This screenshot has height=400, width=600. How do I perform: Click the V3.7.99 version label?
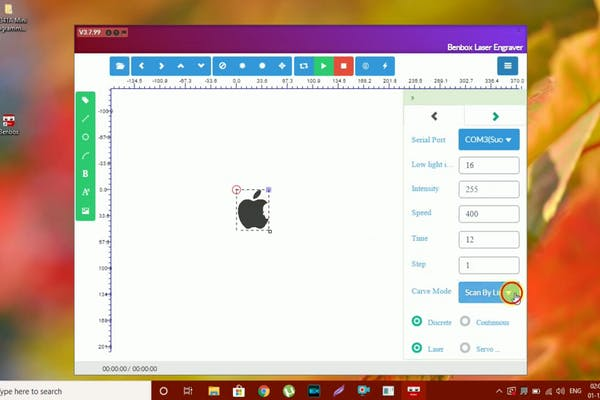click(x=90, y=32)
